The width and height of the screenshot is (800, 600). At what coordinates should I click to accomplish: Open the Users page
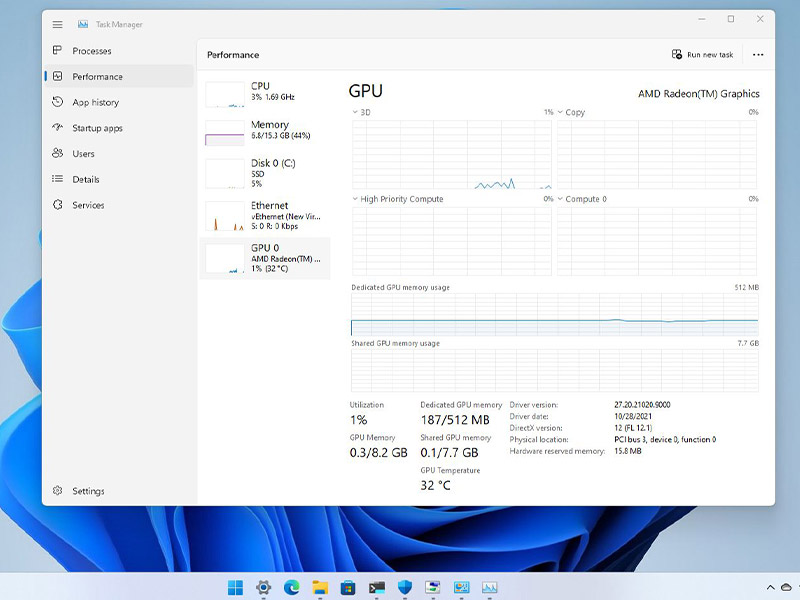[83, 154]
